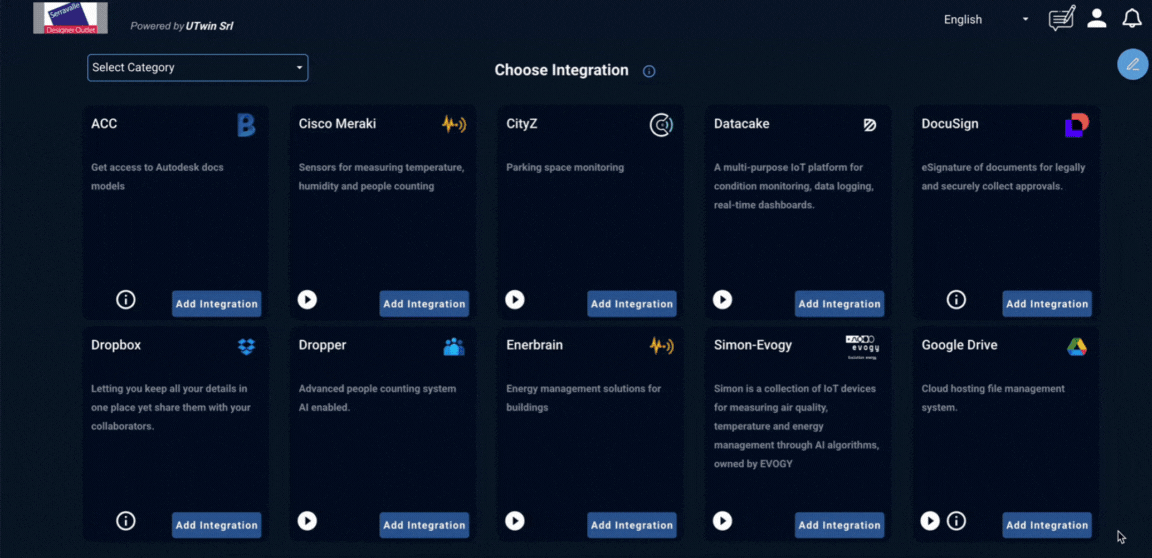Show info for the DocuSign integration
The height and width of the screenshot is (558, 1152).
(956, 300)
